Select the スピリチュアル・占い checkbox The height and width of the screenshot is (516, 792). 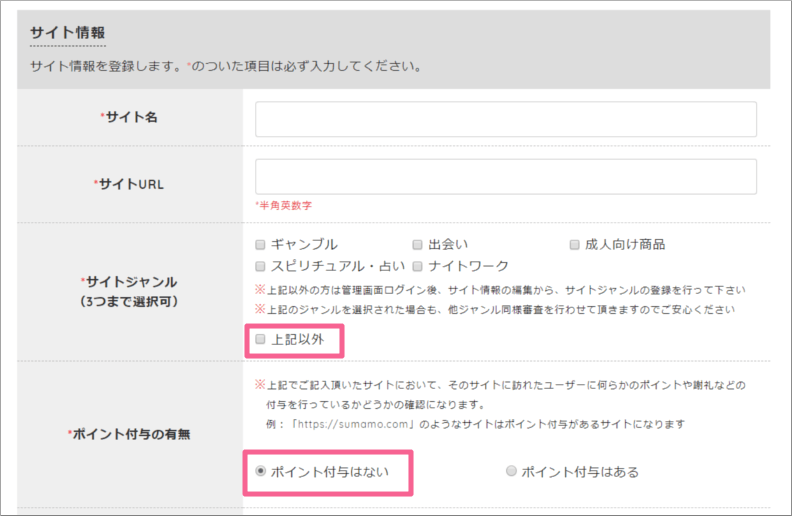tap(260, 266)
